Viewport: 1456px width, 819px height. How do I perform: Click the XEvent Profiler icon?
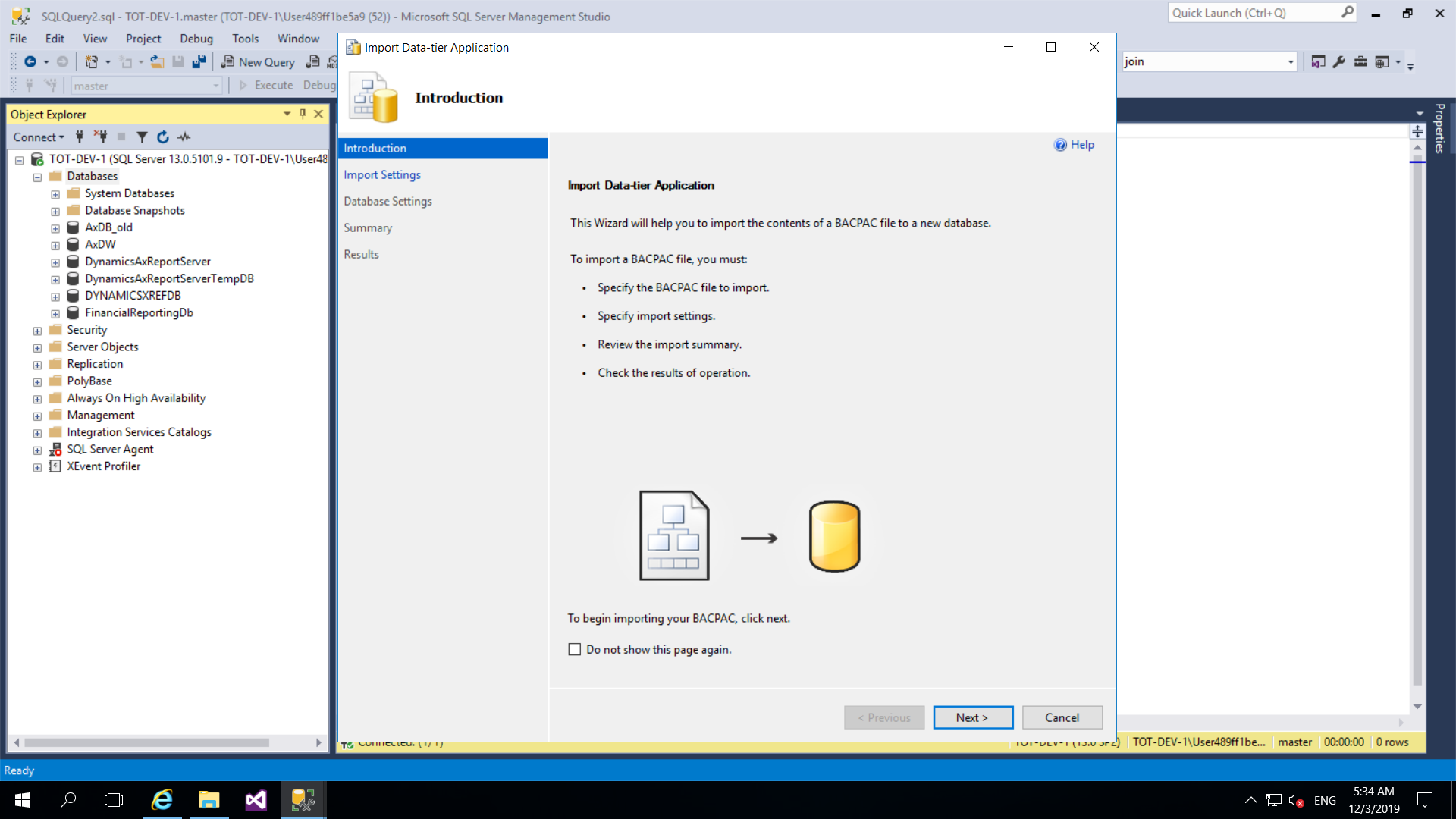point(55,466)
